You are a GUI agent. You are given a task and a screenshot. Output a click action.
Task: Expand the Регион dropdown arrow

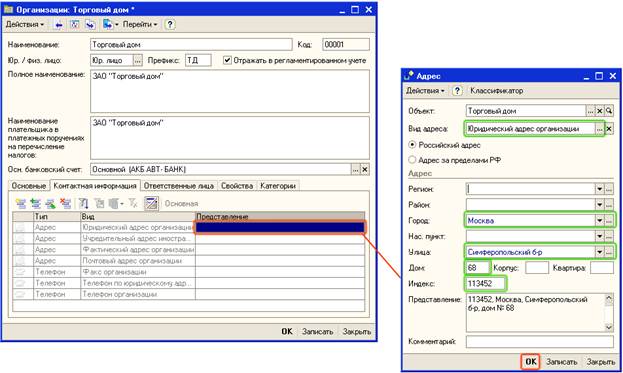pos(600,189)
